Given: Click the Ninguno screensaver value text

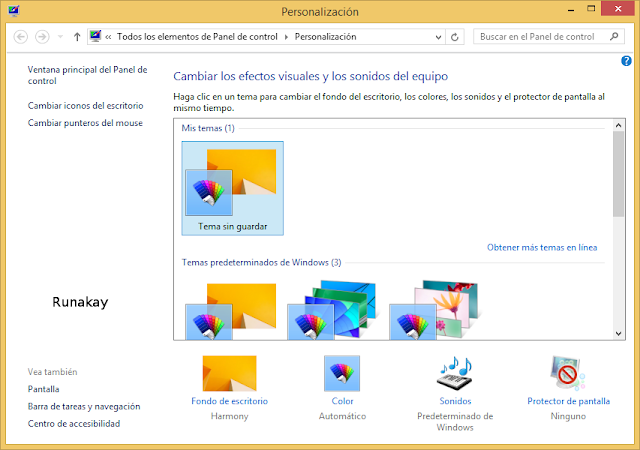Looking at the screenshot, I should click(568, 416).
